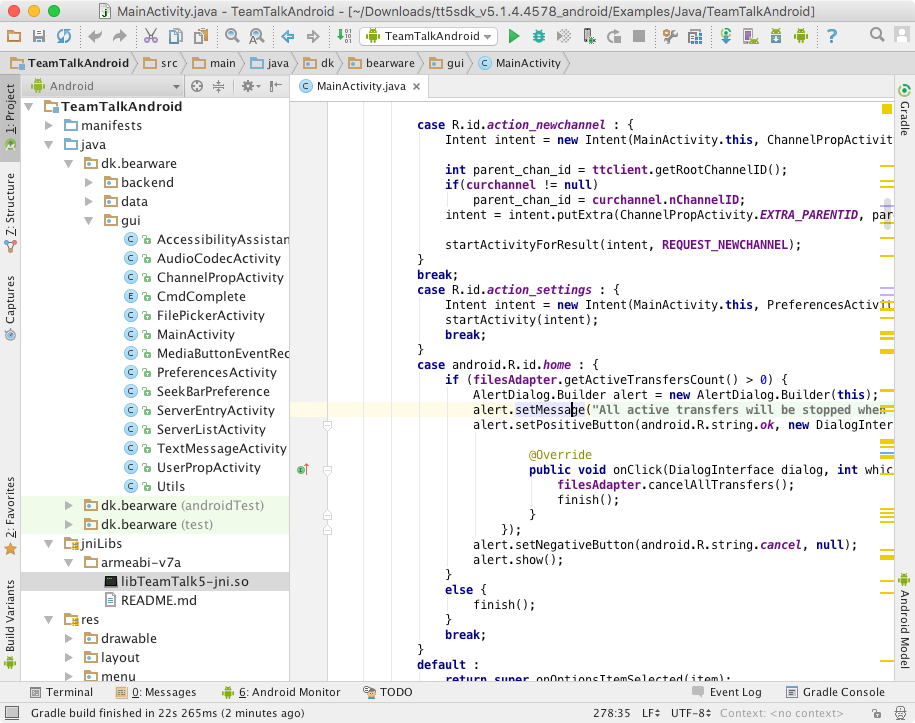Click the Save All floppy disk icon
This screenshot has width=915, height=723.
pos(39,36)
